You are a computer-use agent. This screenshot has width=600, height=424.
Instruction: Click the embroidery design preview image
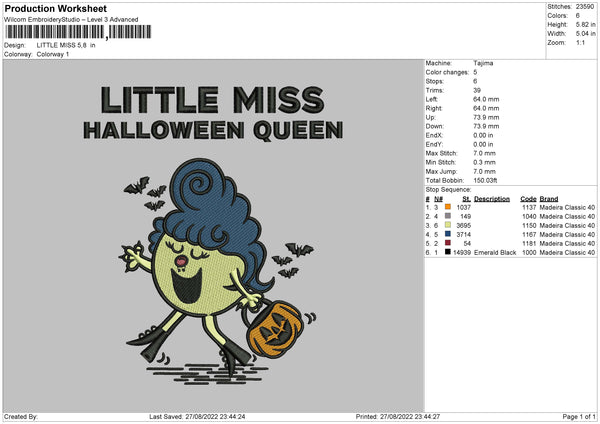[214, 236]
